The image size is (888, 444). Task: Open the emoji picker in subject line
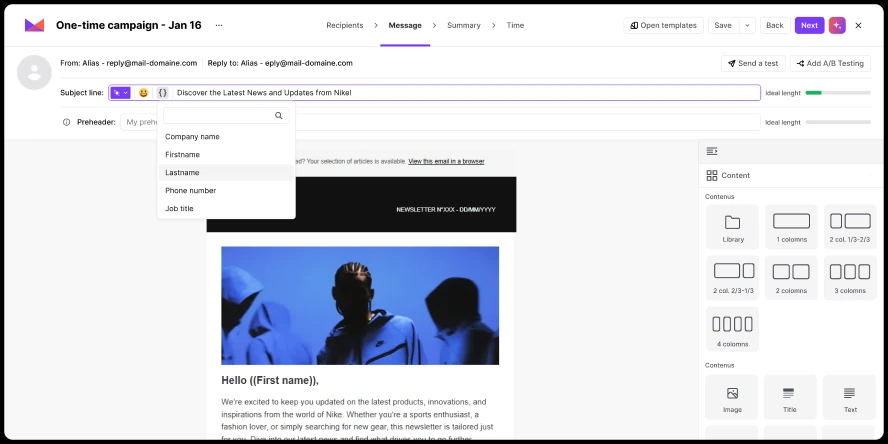coord(143,93)
